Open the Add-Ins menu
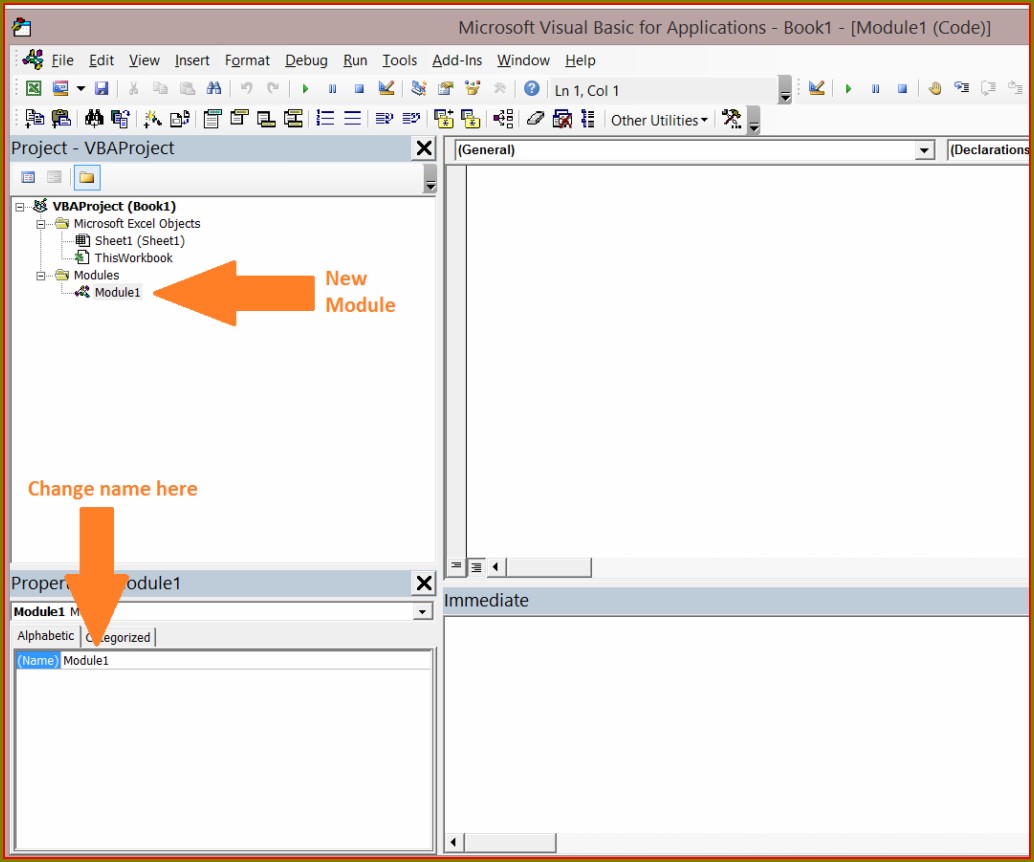The height and width of the screenshot is (862, 1034). pyautogui.click(x=457, y=61)
